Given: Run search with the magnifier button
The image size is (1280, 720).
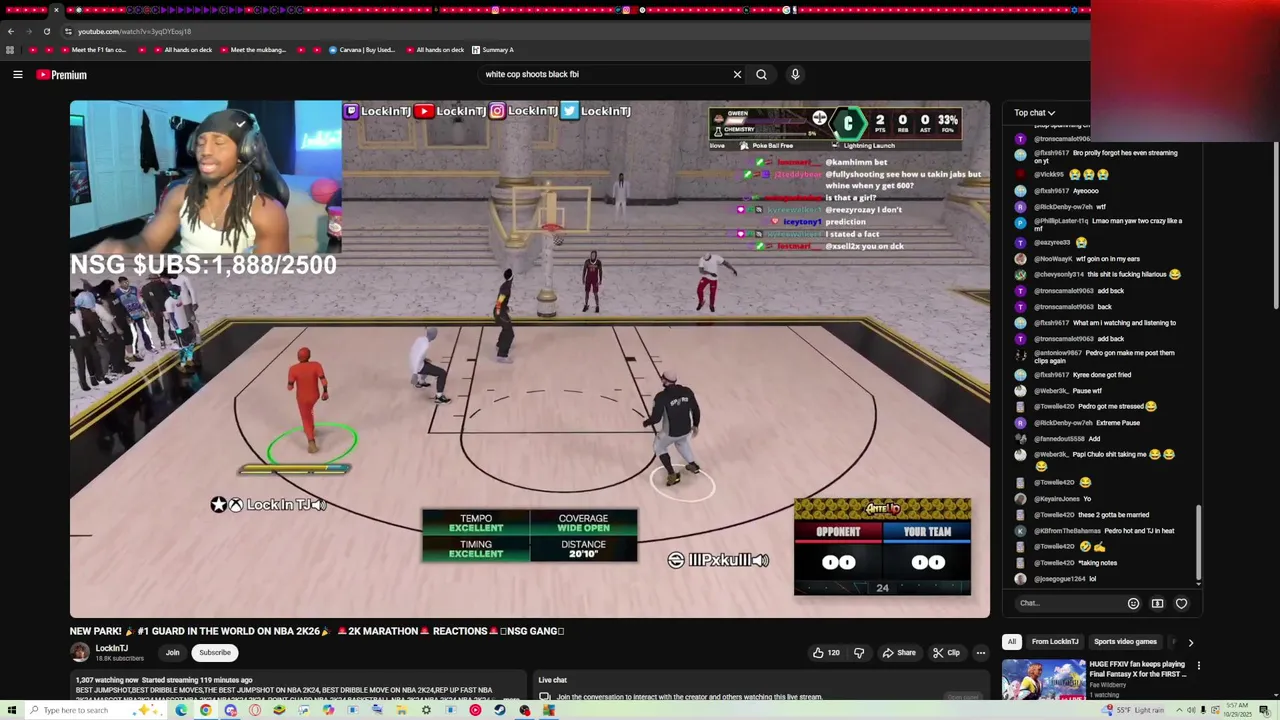Looking at the screenshot, I should (x=761, y=74).
